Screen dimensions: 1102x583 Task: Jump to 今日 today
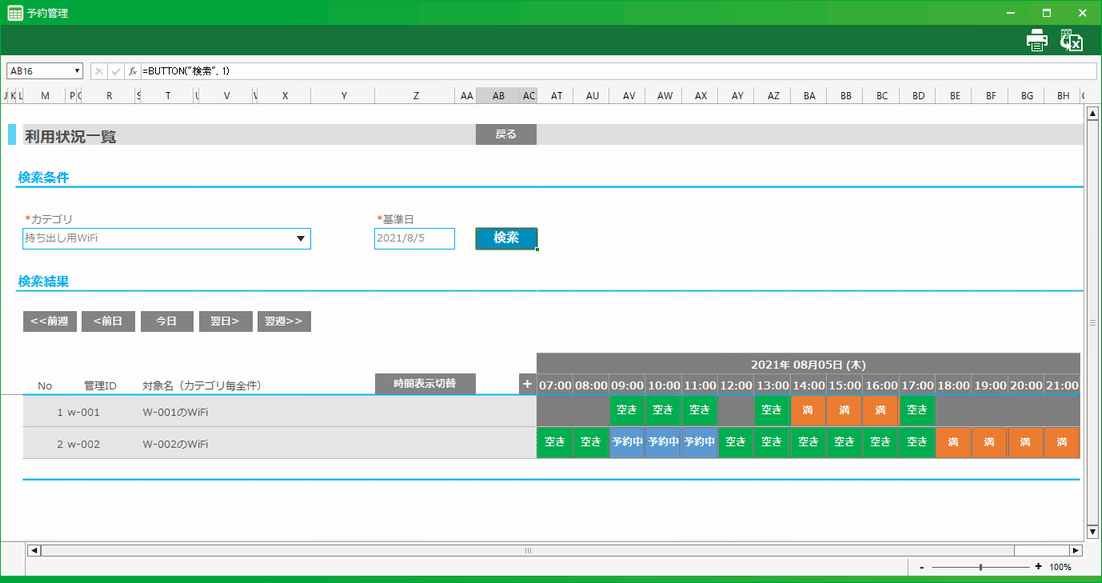point(166,321)
